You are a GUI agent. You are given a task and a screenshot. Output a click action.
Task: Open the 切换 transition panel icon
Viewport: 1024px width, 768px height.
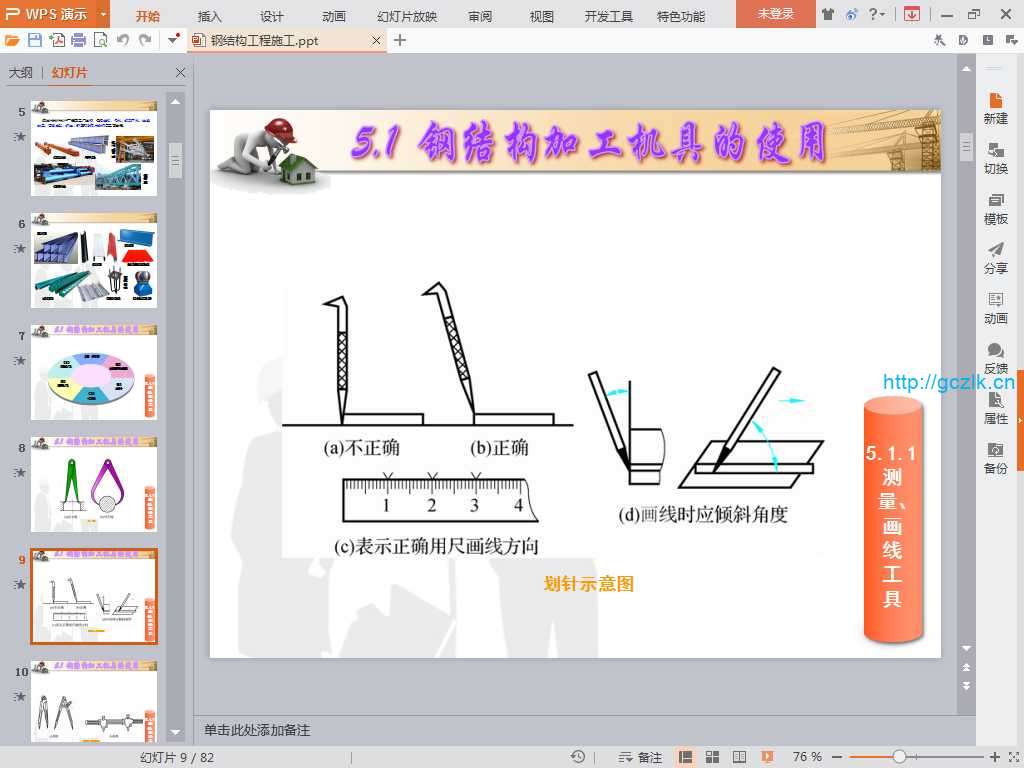click(995, 157)
